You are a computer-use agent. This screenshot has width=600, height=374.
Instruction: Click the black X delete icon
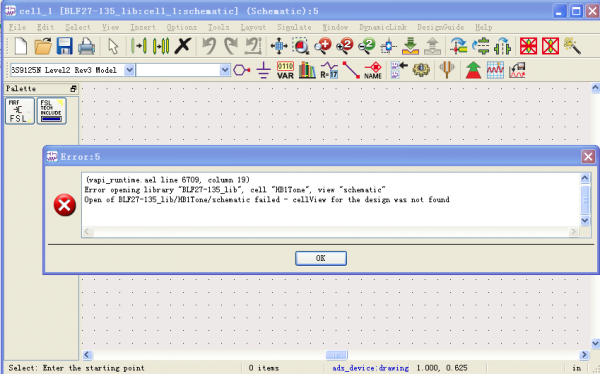coord(183,46)
